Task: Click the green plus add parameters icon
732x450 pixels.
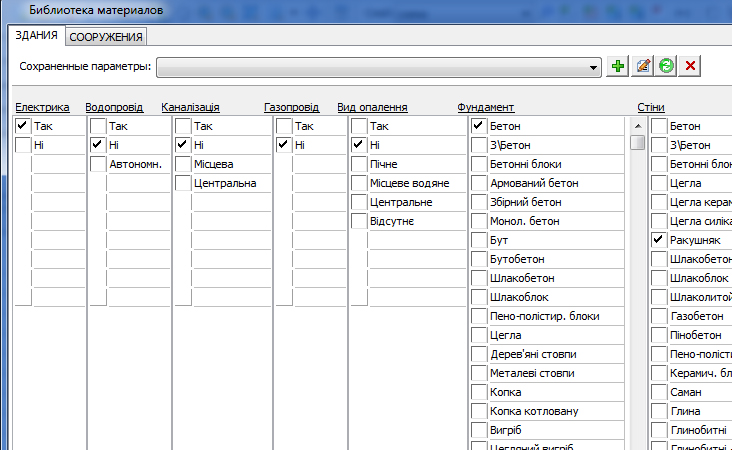Action: click(x=619, y=66)
